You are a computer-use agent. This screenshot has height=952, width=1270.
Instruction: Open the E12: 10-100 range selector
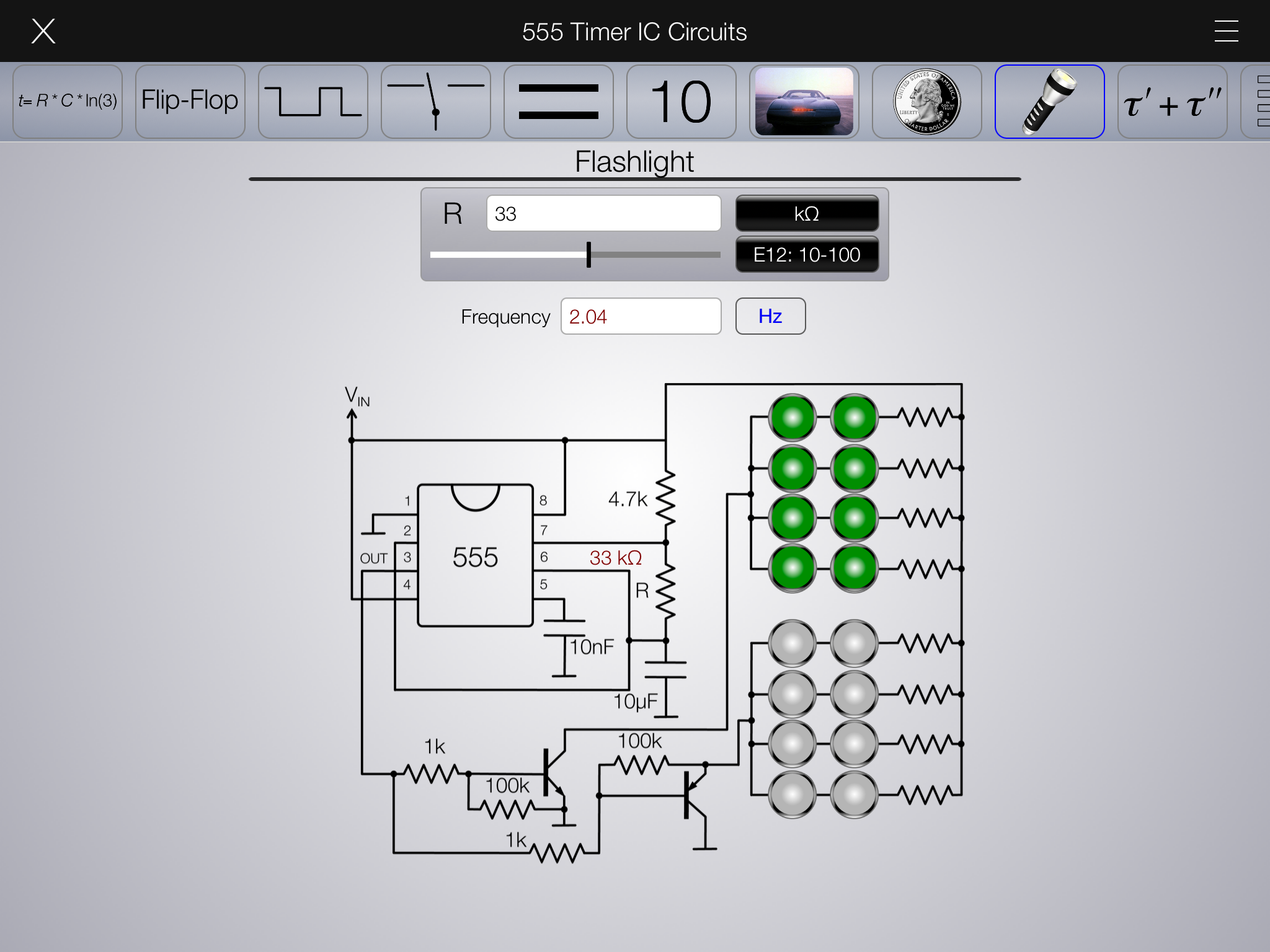tap(807, 255)
